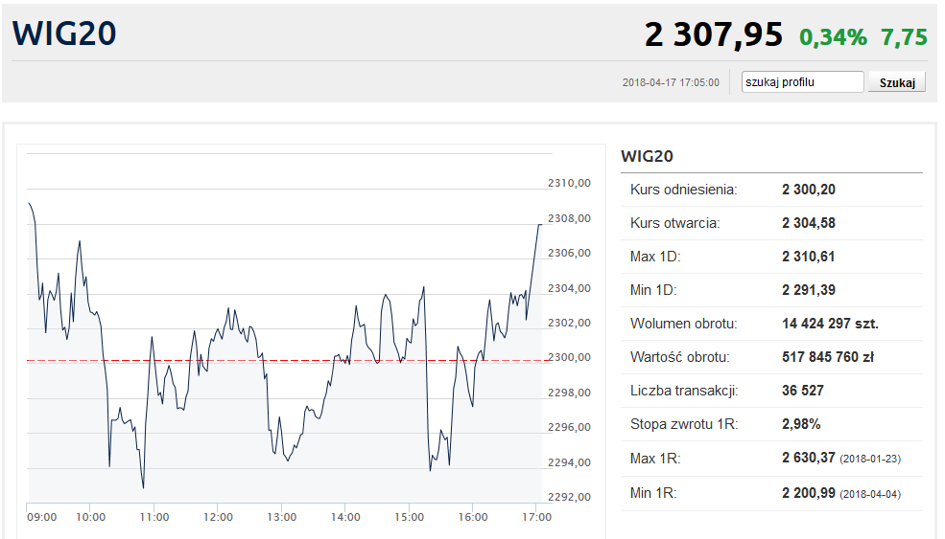This screenshot has height=539, width=945.
Task: Click the "szukaj profilu" search field
Action: coord(802,82)
